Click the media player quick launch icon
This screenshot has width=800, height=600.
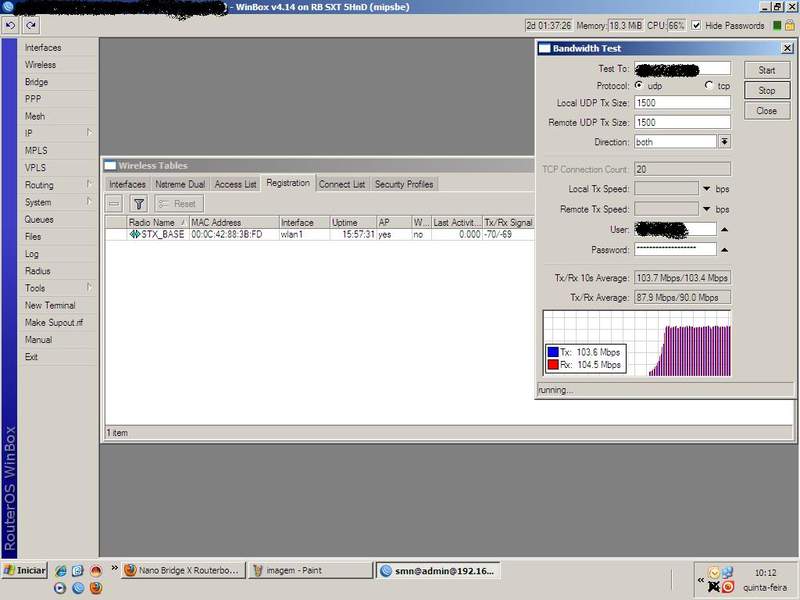pyautogui.click(x=60, y=588)
